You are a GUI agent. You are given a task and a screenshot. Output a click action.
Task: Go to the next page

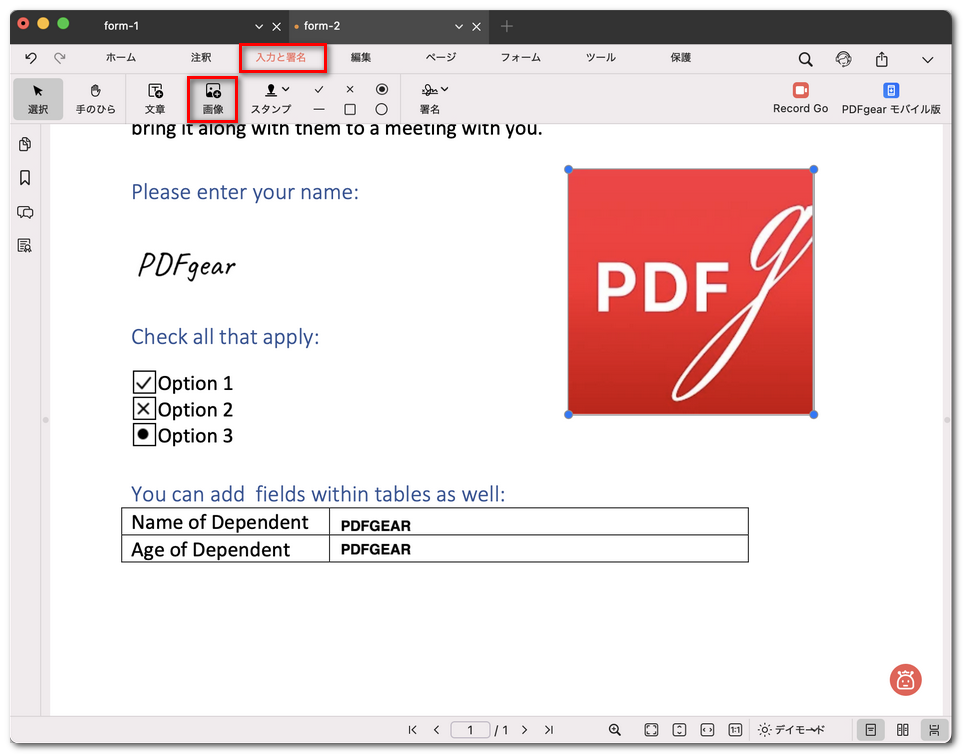pyautogui.click(x=525, y=730)
